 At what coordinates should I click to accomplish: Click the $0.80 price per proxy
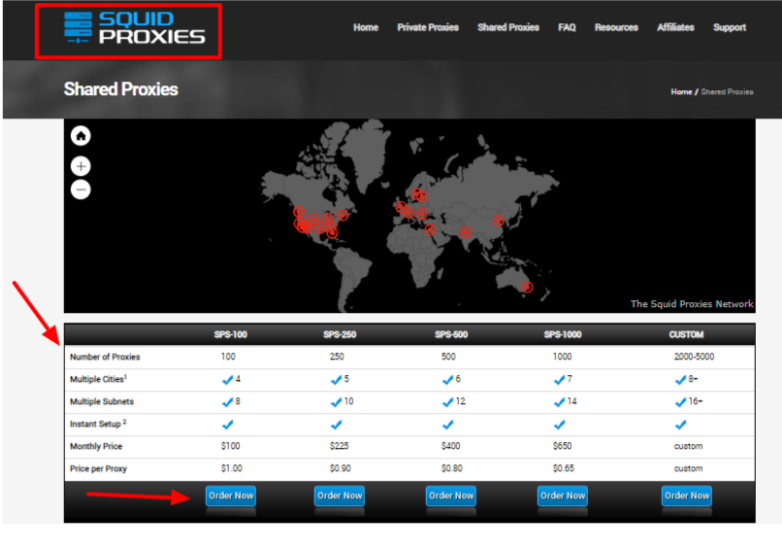tap(452, 468)
